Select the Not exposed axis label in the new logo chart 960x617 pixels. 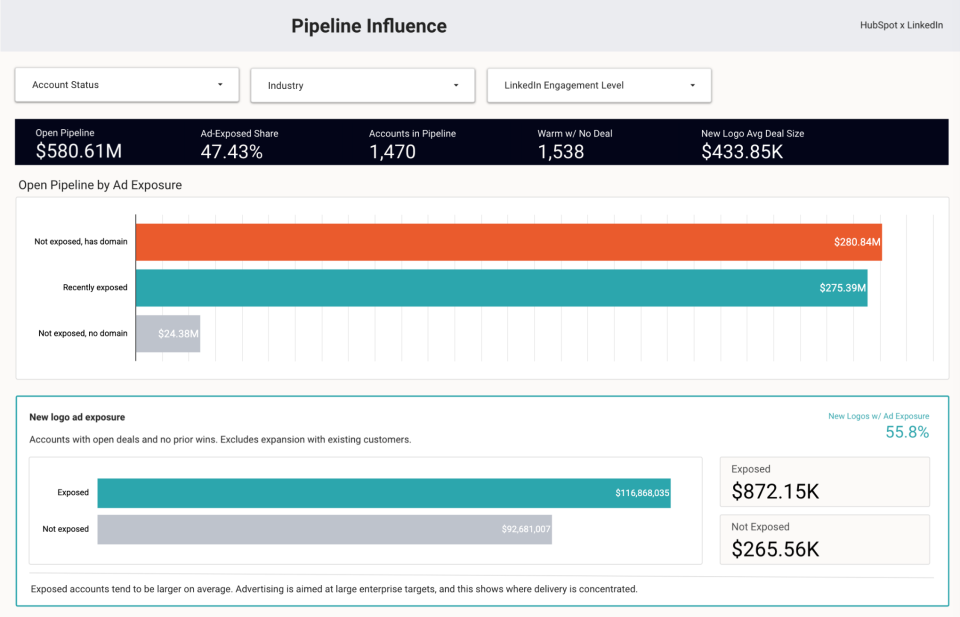point(66,529)
